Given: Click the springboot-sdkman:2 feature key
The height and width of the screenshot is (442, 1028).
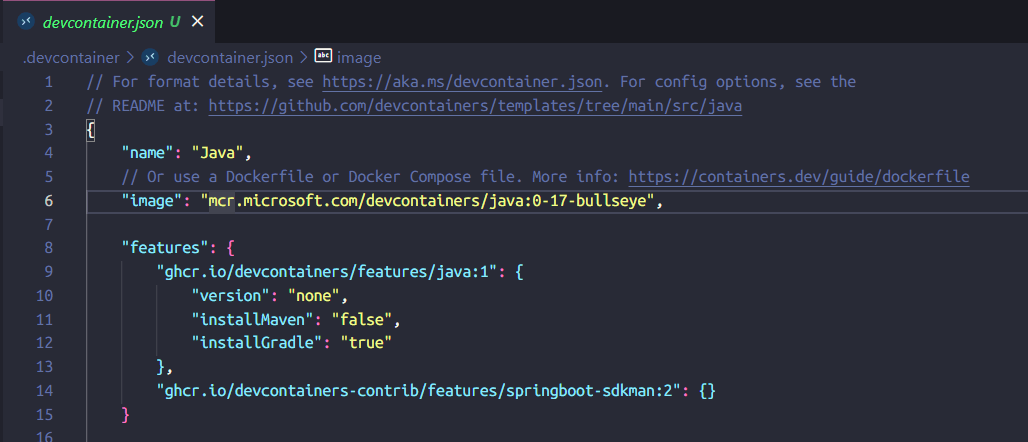Looking at the screenshot, I should [419, 390].
